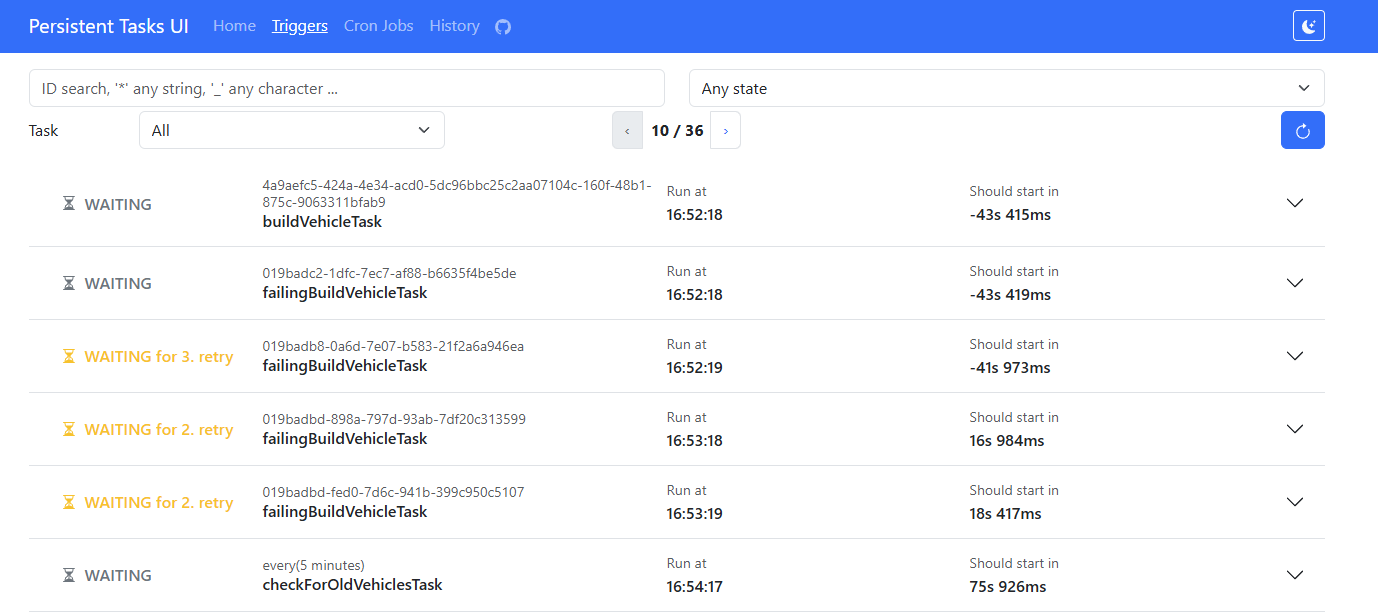The image size is (1378, 612).
Task: Expand the trigger row running at 16:52:19
Action: click(1294, 356)
